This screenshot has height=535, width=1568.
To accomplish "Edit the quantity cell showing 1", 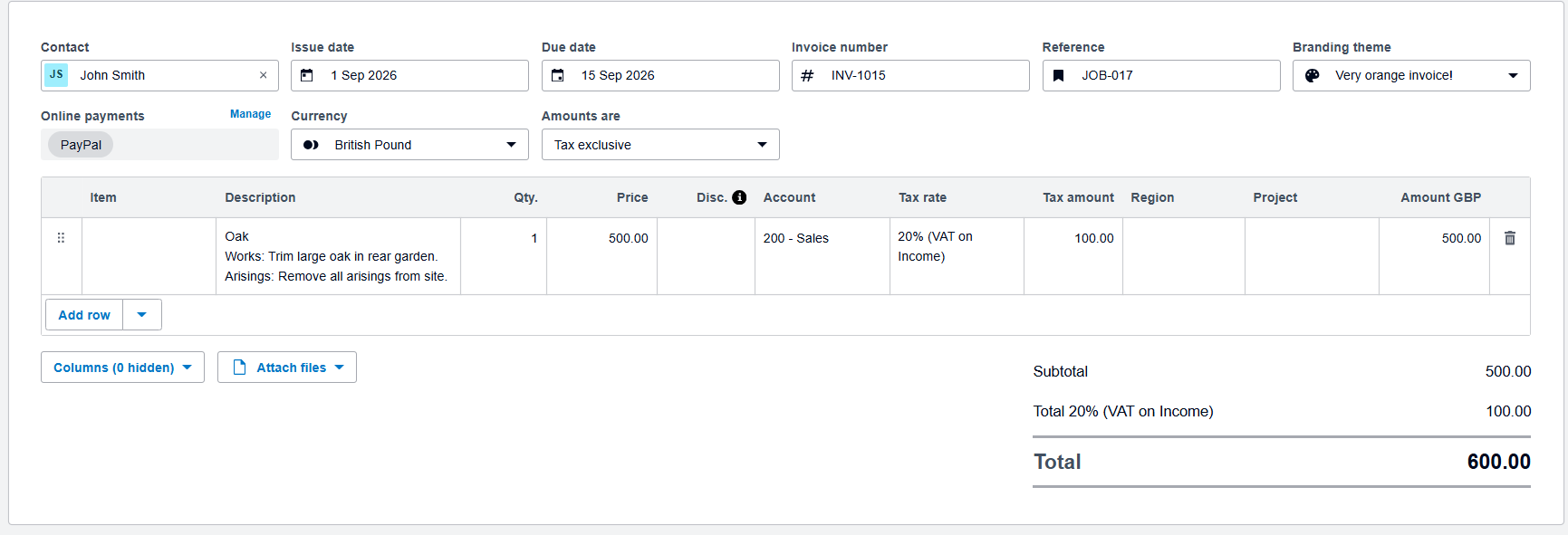I will pyautogui.click(x=504, y=256).
